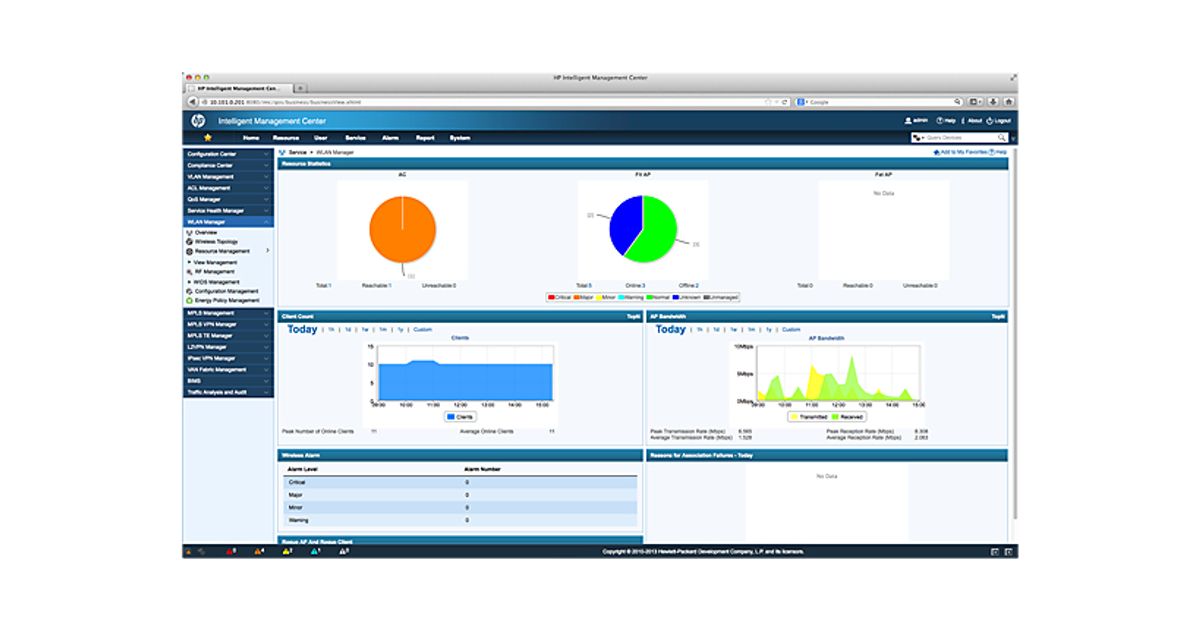Click the Query Devices search magnifier icon
Image resolution: width=1200 pixels, height=630 pixels.
[1002, 137]
